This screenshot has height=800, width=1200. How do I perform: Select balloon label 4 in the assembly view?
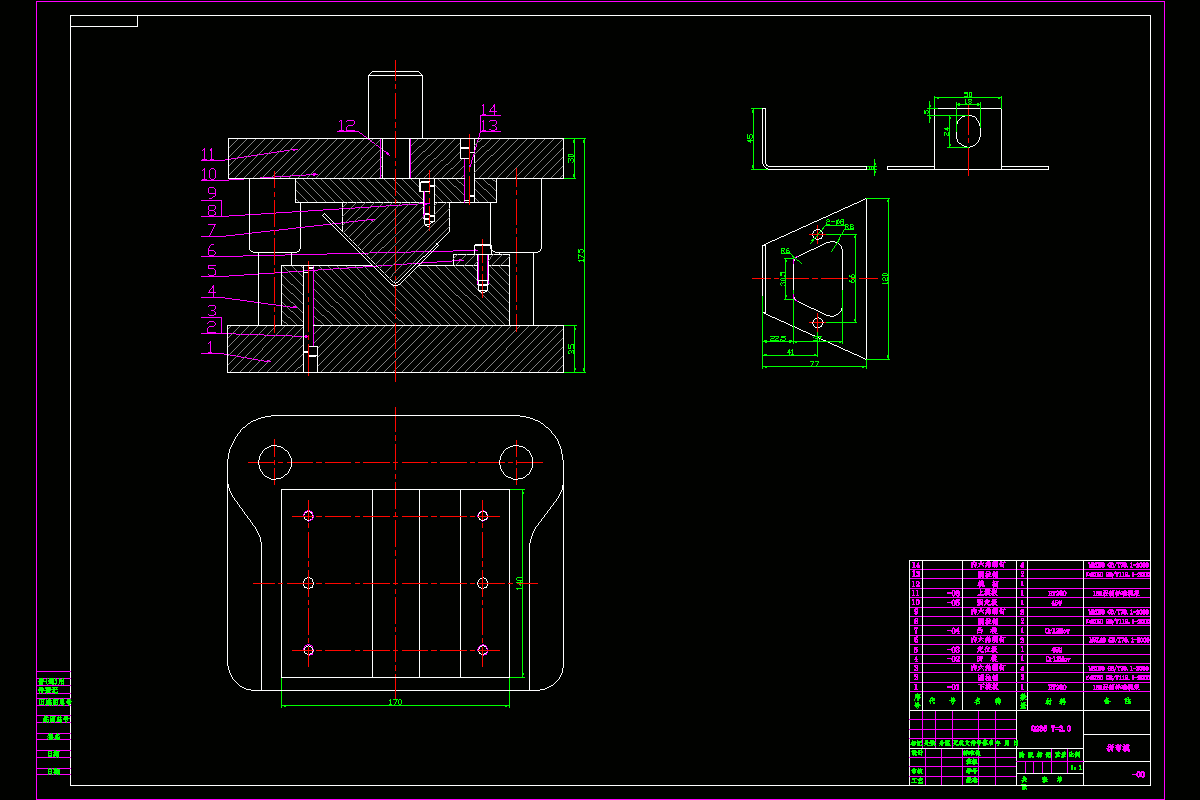point(212,292)
